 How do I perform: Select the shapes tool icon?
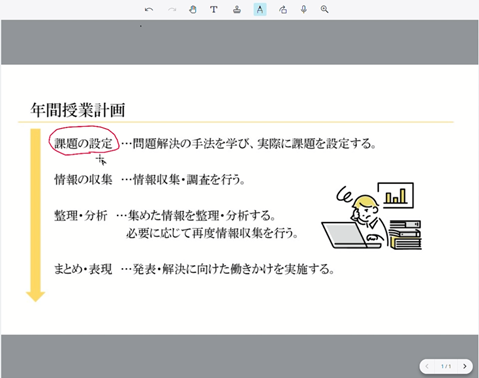[x=283, y=10]
